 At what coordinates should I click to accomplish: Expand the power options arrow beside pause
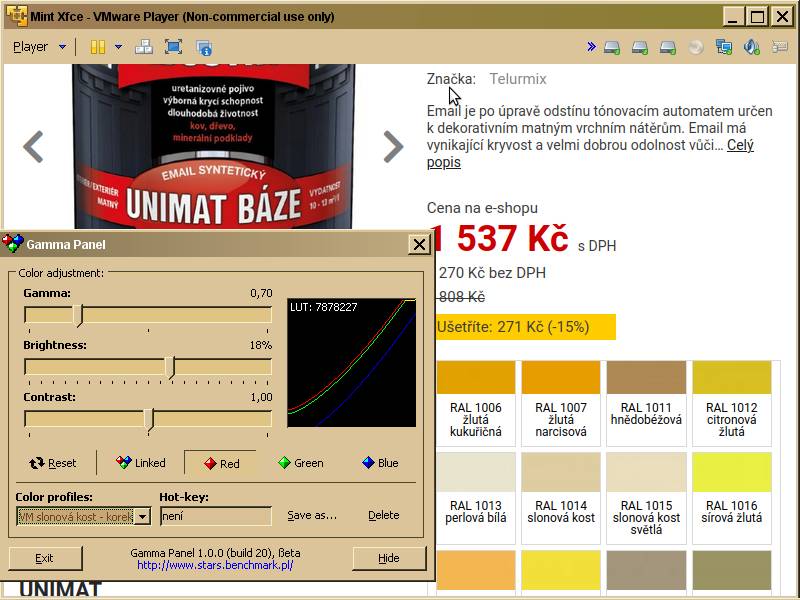118,47
